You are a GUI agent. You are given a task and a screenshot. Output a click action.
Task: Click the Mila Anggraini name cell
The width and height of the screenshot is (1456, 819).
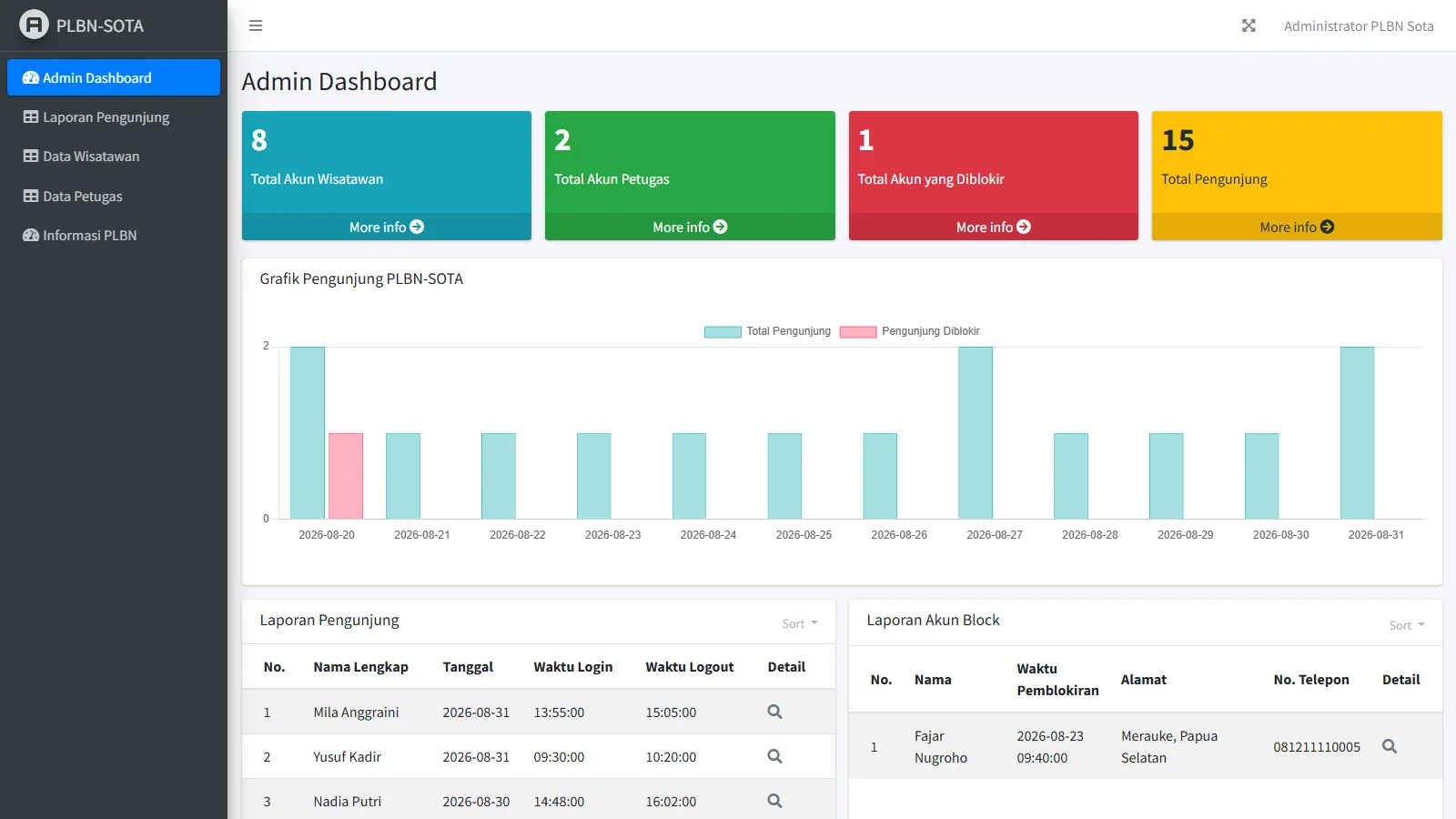[x=356, y=713]
